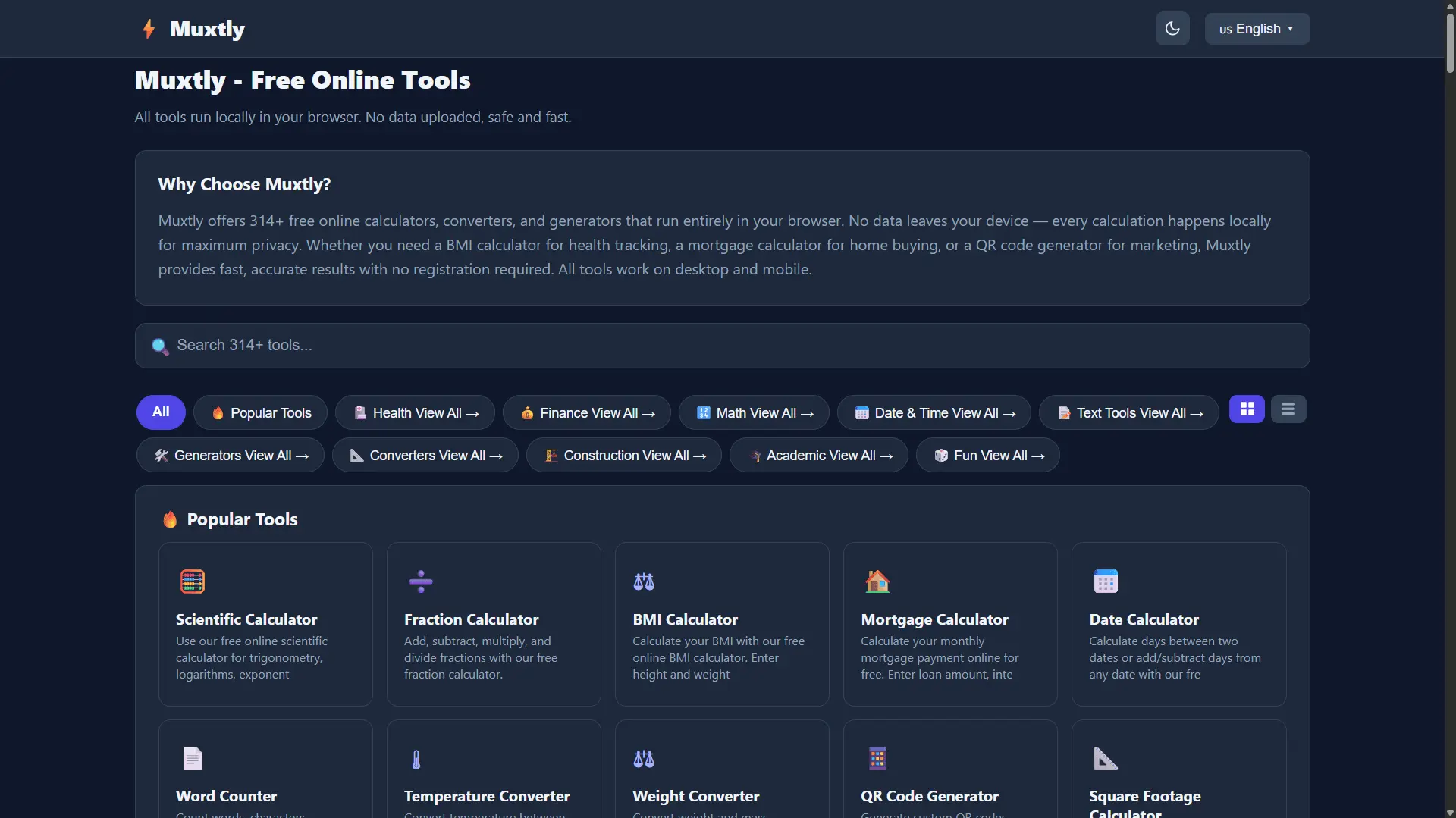Image resolution: width=1456 pixels, height=818 pixels.
Task: Open Math View All category
Action: (755, 413)
